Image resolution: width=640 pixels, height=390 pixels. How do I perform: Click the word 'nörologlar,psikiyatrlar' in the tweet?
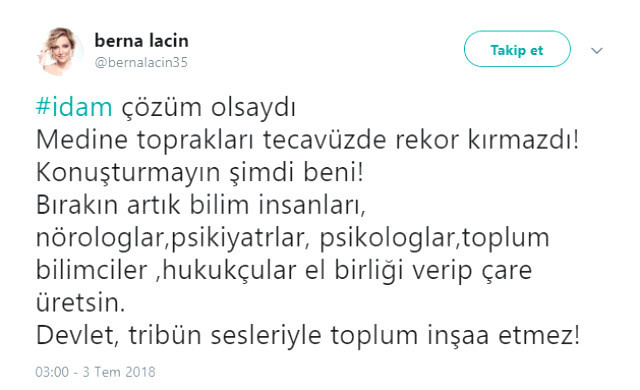170,238
